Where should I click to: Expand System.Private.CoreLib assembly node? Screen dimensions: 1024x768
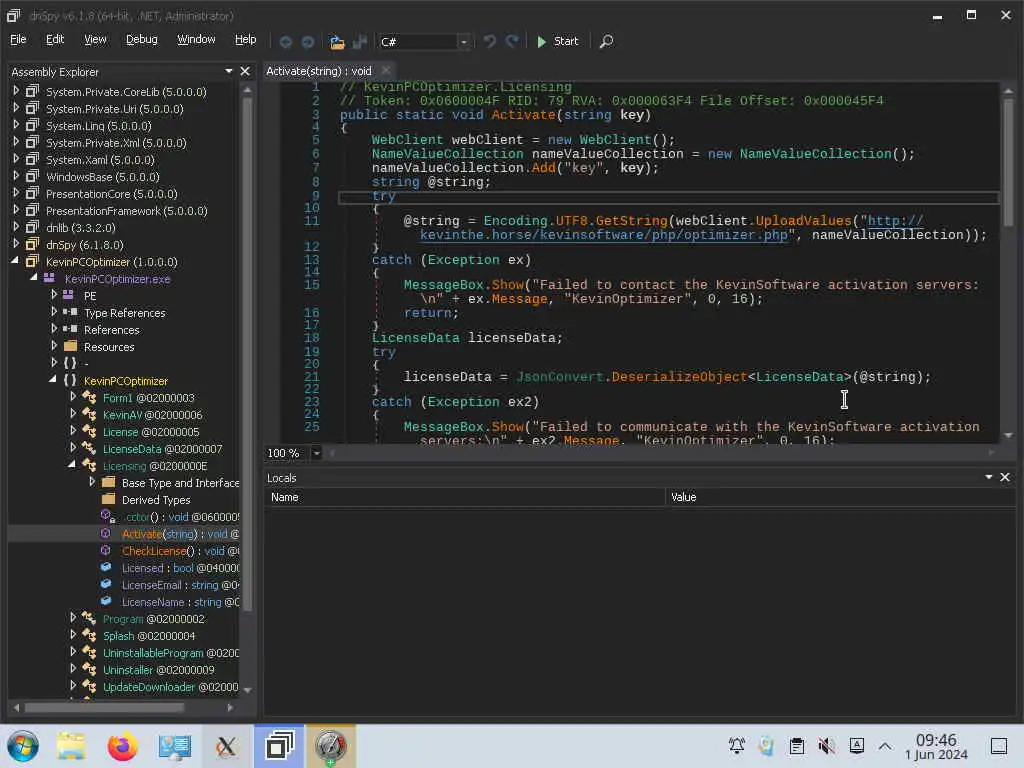(x=16, y=91)
